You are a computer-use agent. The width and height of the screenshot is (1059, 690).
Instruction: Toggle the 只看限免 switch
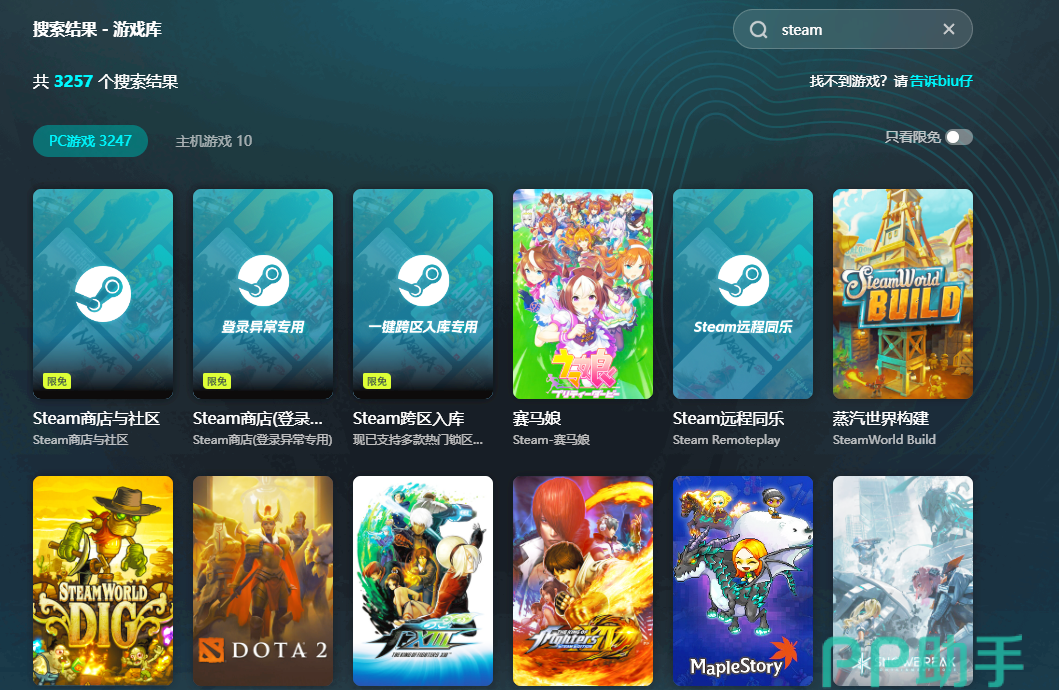point(958,137)
